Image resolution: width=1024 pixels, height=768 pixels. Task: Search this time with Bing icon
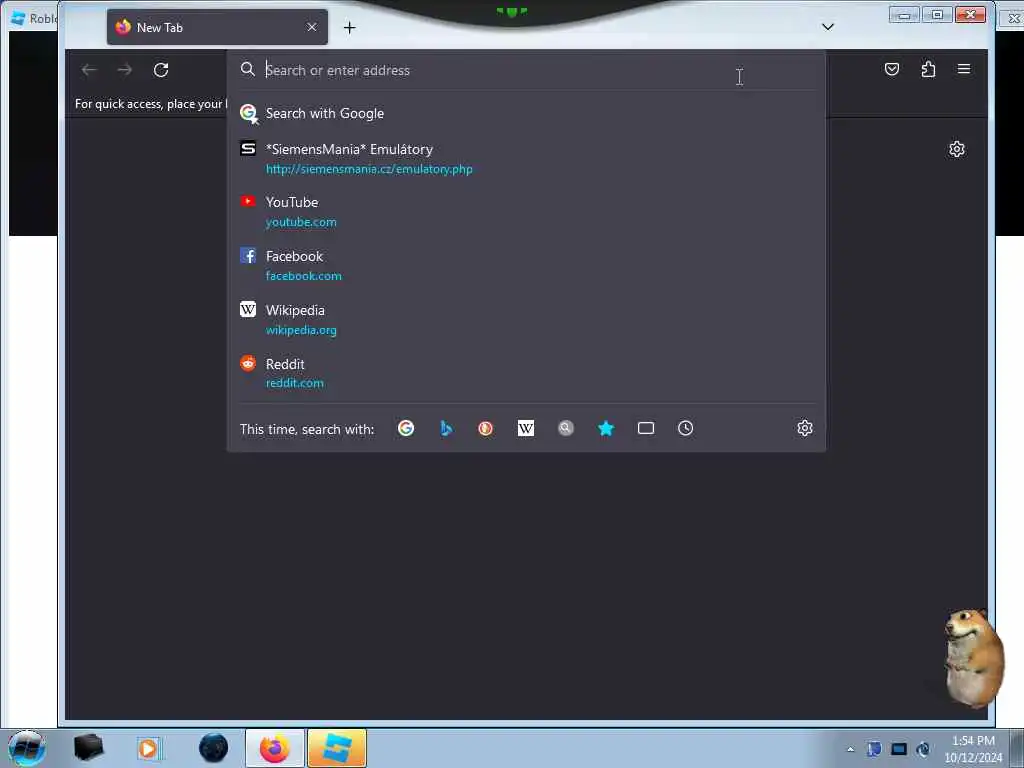[x=446, y=428]
